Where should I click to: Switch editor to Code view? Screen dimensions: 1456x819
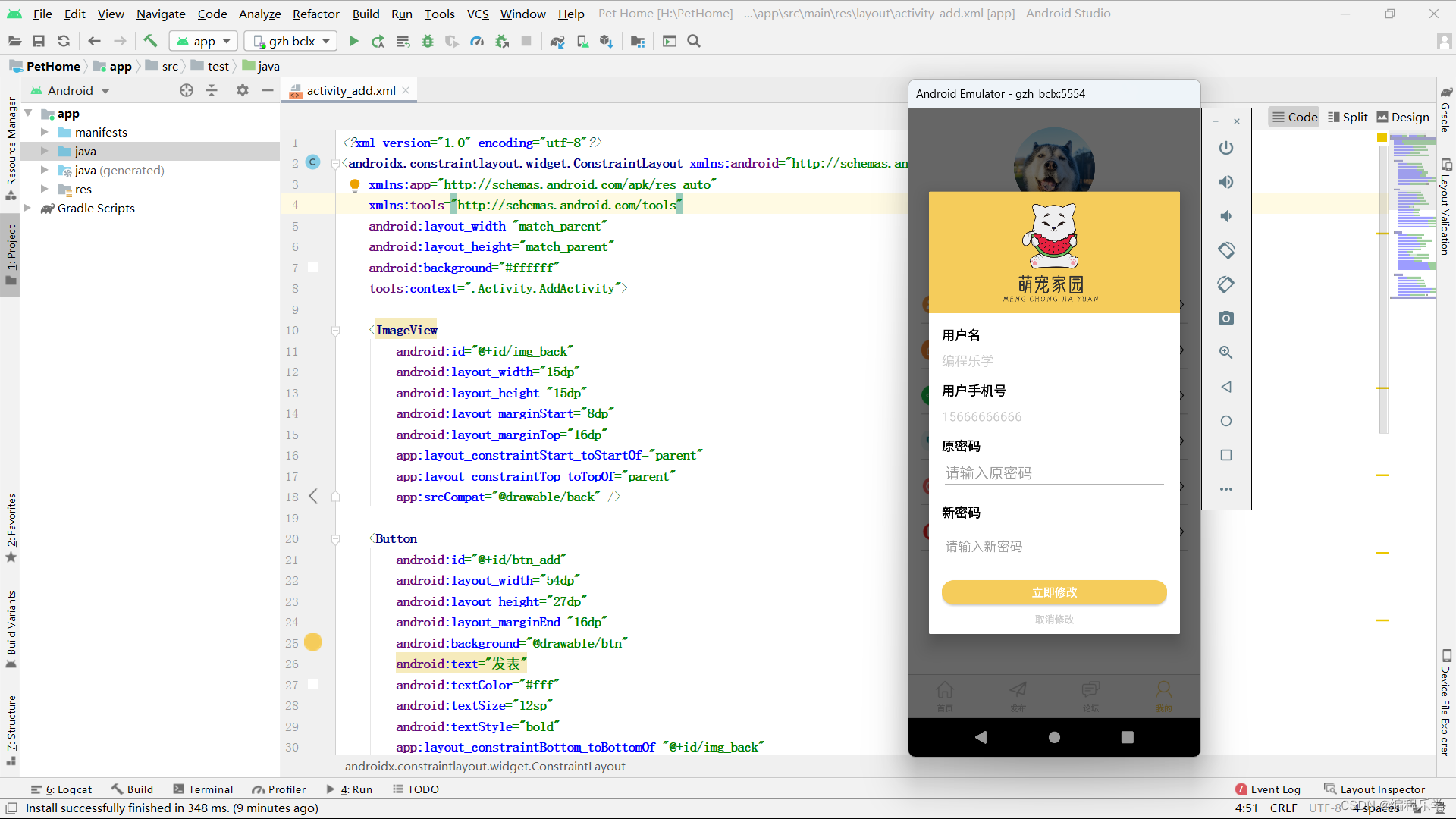coord(1294,117)
